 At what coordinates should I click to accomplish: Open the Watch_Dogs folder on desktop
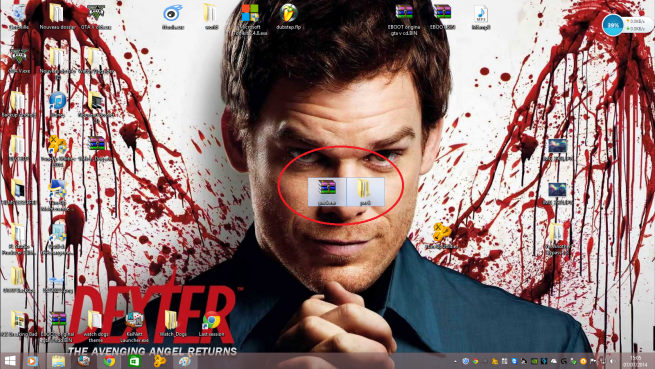tap(173, 324)
